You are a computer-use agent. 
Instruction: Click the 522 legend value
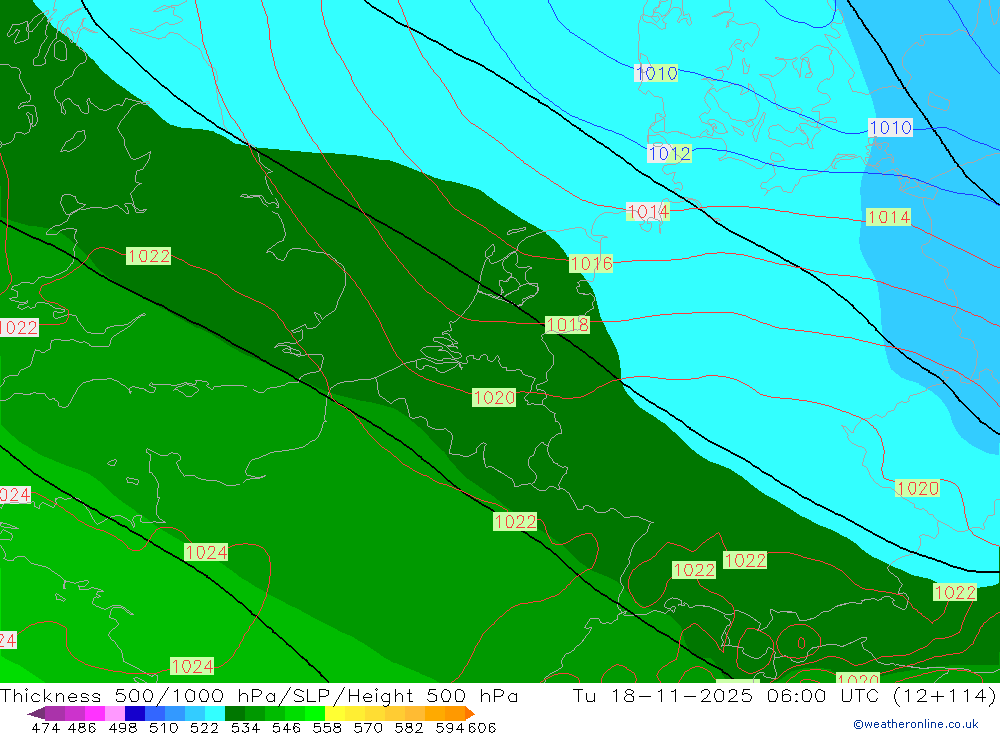[205, 727]
